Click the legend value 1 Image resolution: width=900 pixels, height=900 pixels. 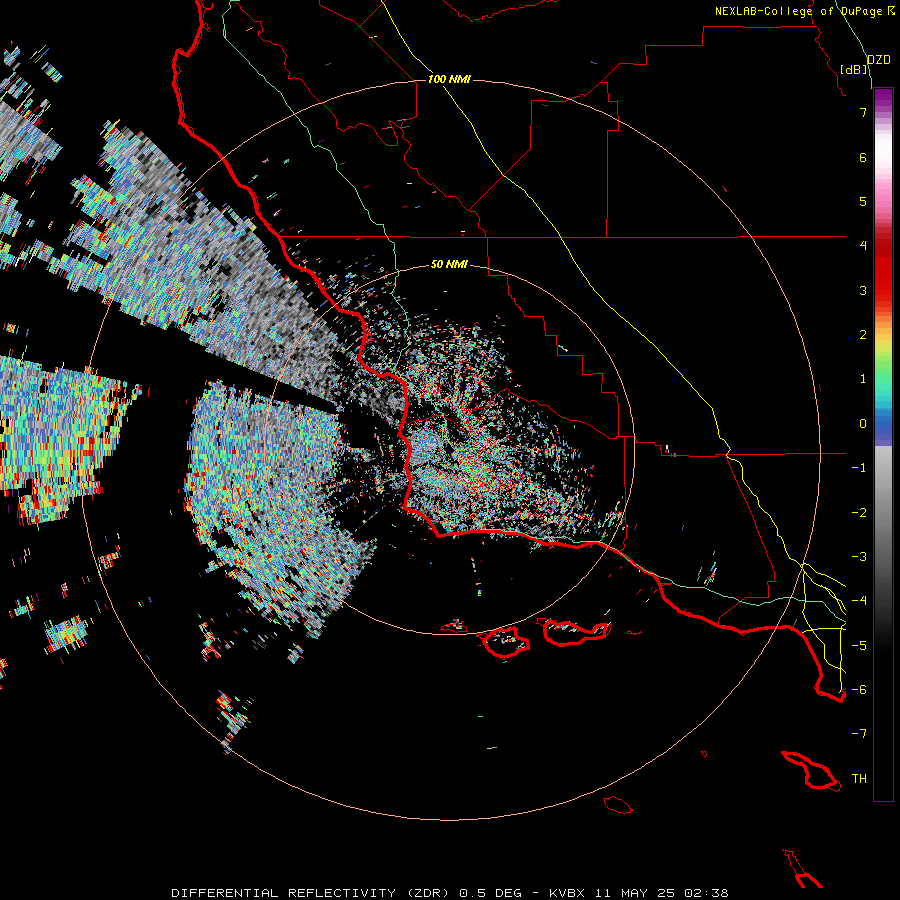click(x=863, y=379)
